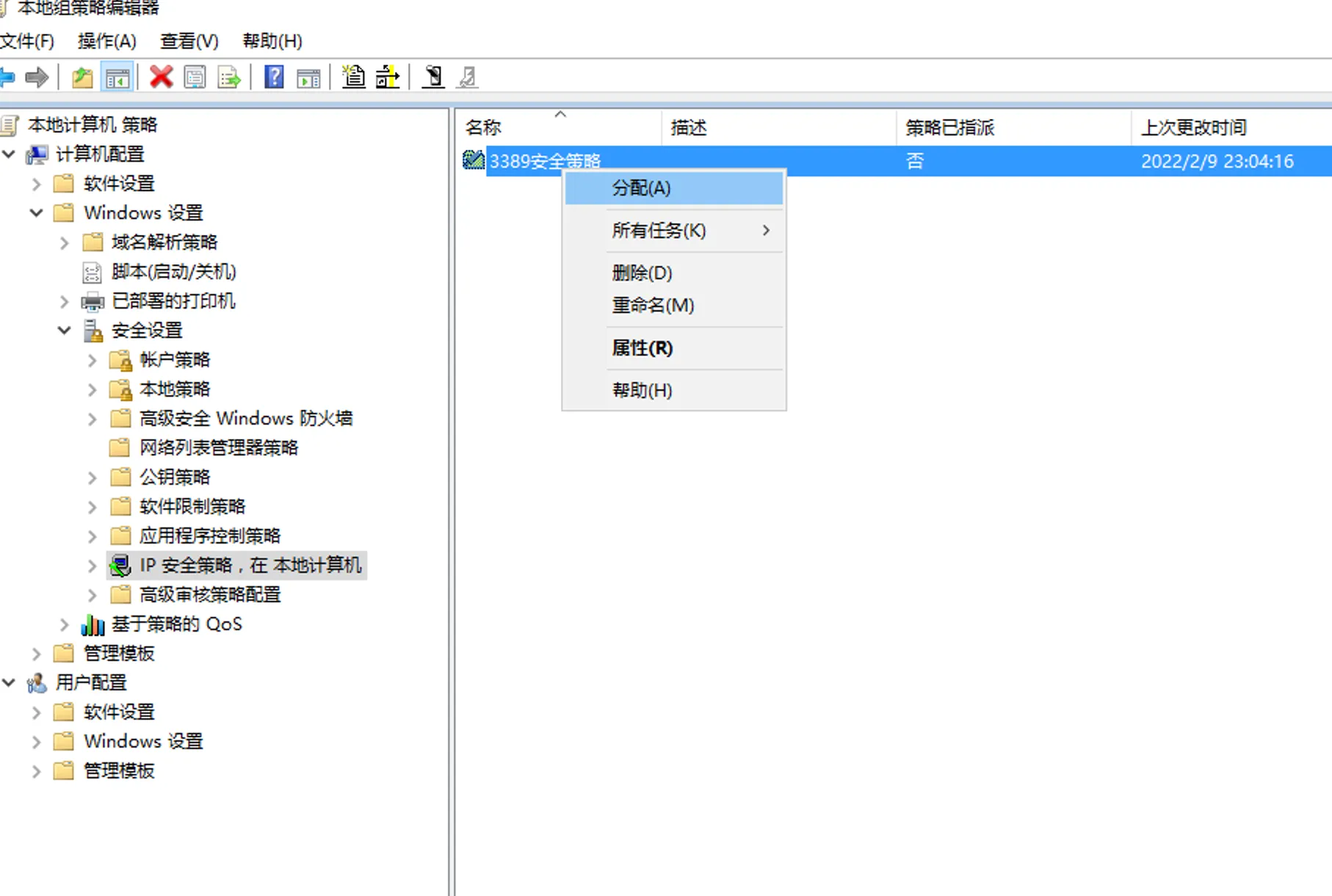
Task: Click the create IP security policy icon
Action: pos(353,77)
